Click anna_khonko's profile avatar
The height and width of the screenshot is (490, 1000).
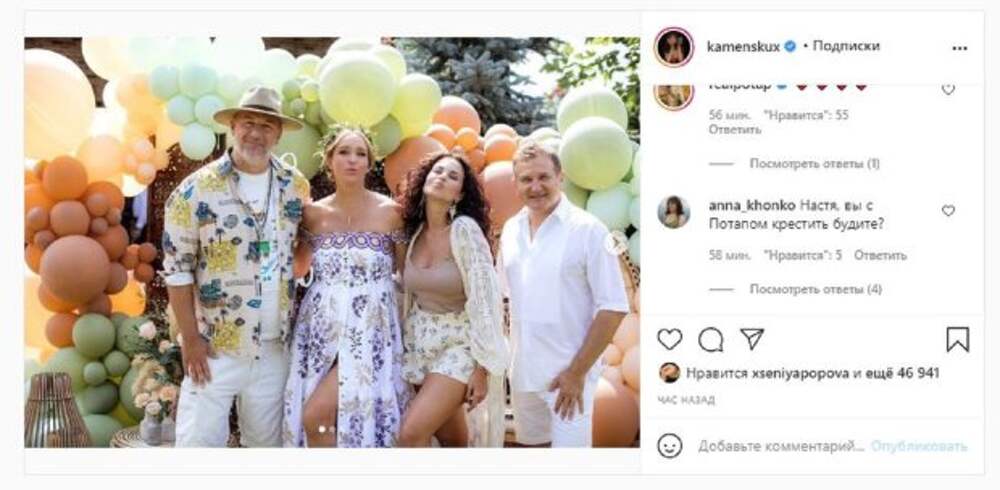[673, 212]
